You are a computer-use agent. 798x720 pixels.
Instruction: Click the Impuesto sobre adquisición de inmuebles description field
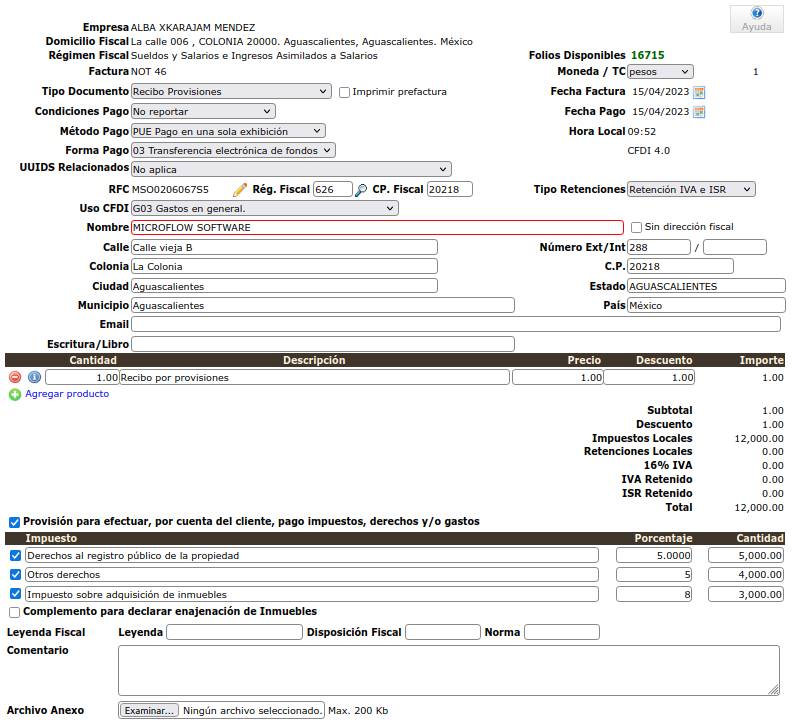[x=312, y=594]
